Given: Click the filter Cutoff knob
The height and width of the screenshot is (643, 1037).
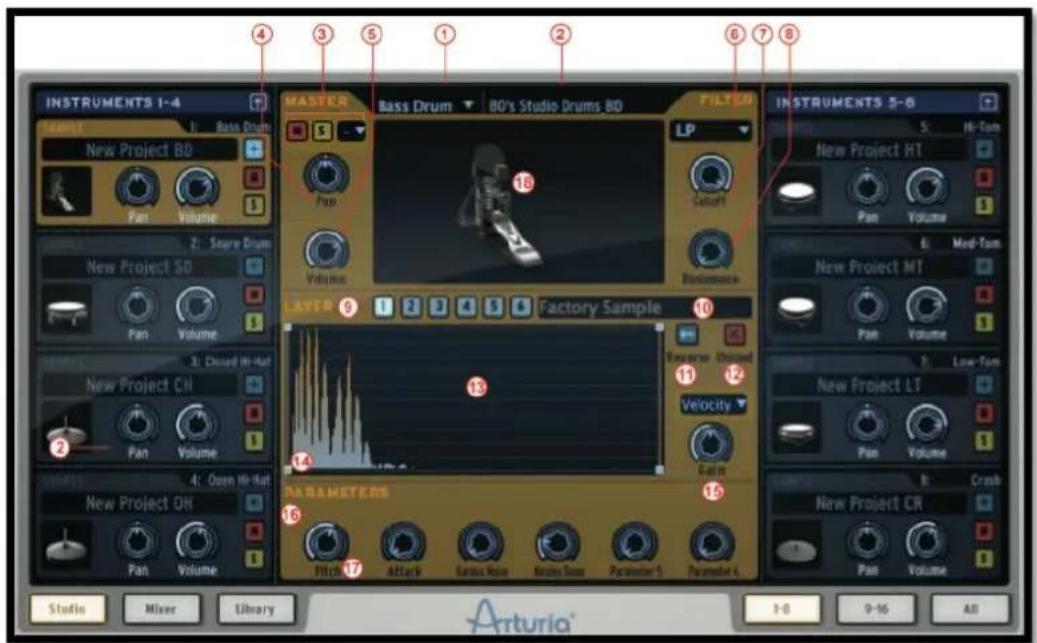Looking at the screenshot, I should tap(711, 174).
